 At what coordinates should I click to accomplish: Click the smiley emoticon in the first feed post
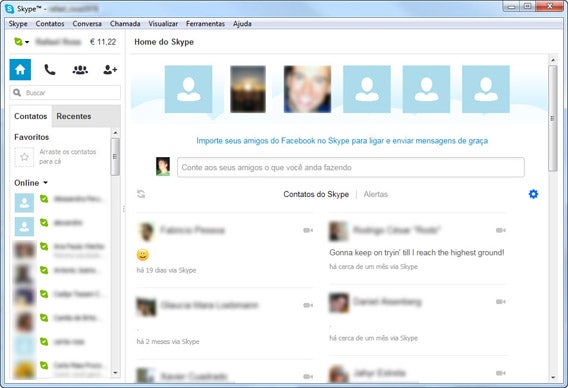coord(143,255)
